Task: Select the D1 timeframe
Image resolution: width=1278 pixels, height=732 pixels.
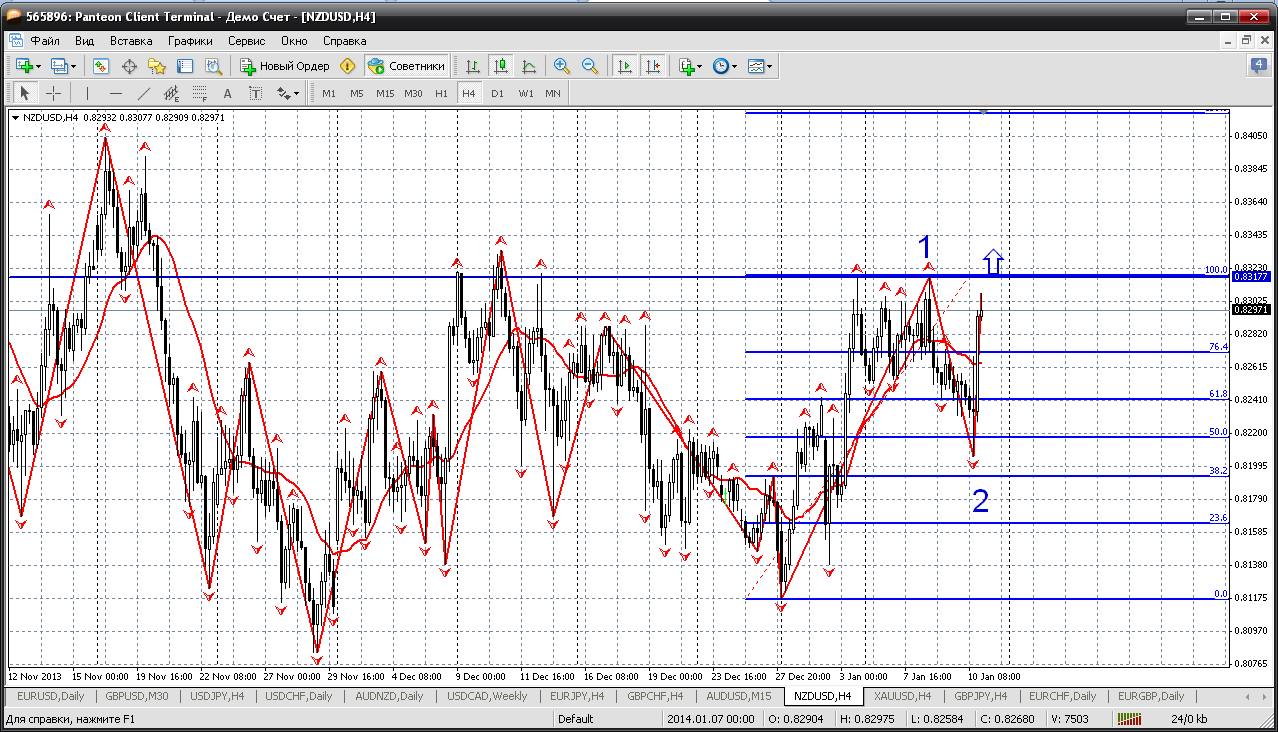Action: tap(497, 93)
